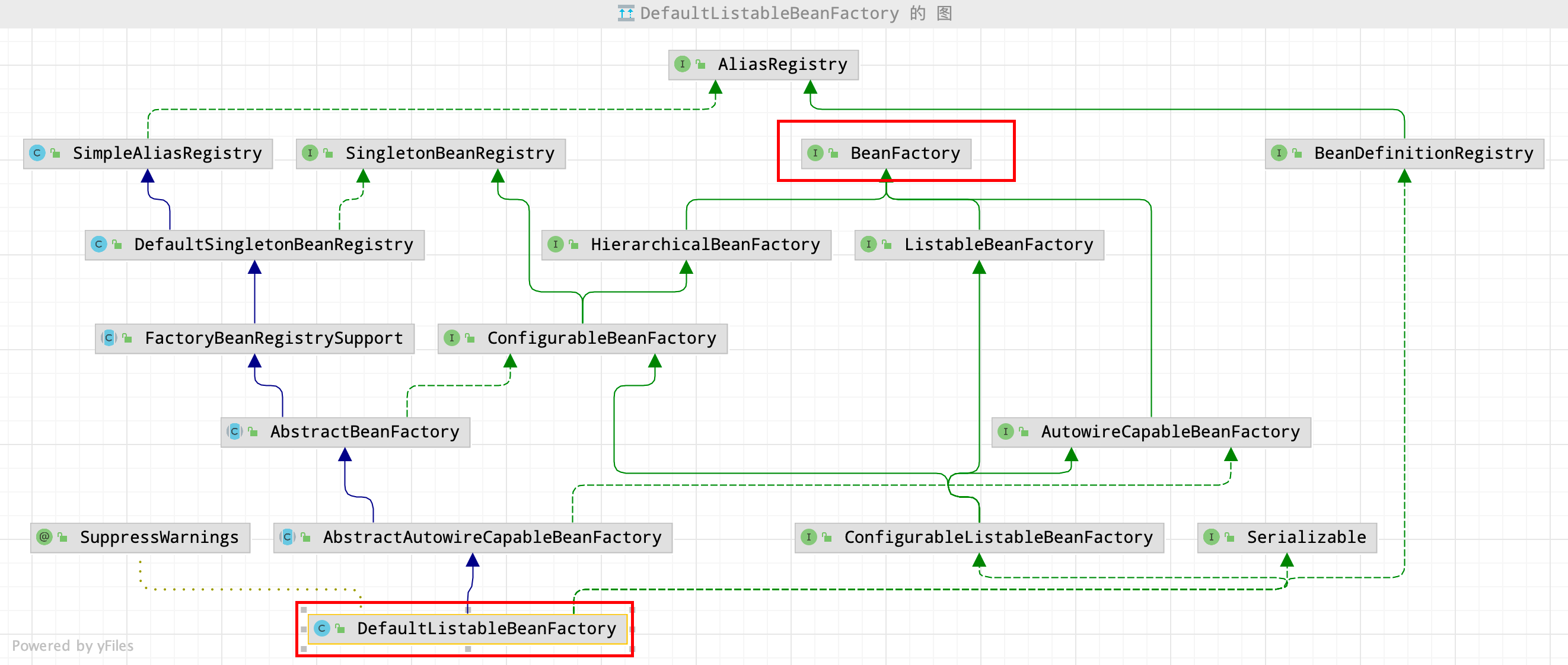This screenshot has height=665, width=1568.
Task: Click the ConfigurableListableBeanFactory interface icon
Action: [808, 537]
